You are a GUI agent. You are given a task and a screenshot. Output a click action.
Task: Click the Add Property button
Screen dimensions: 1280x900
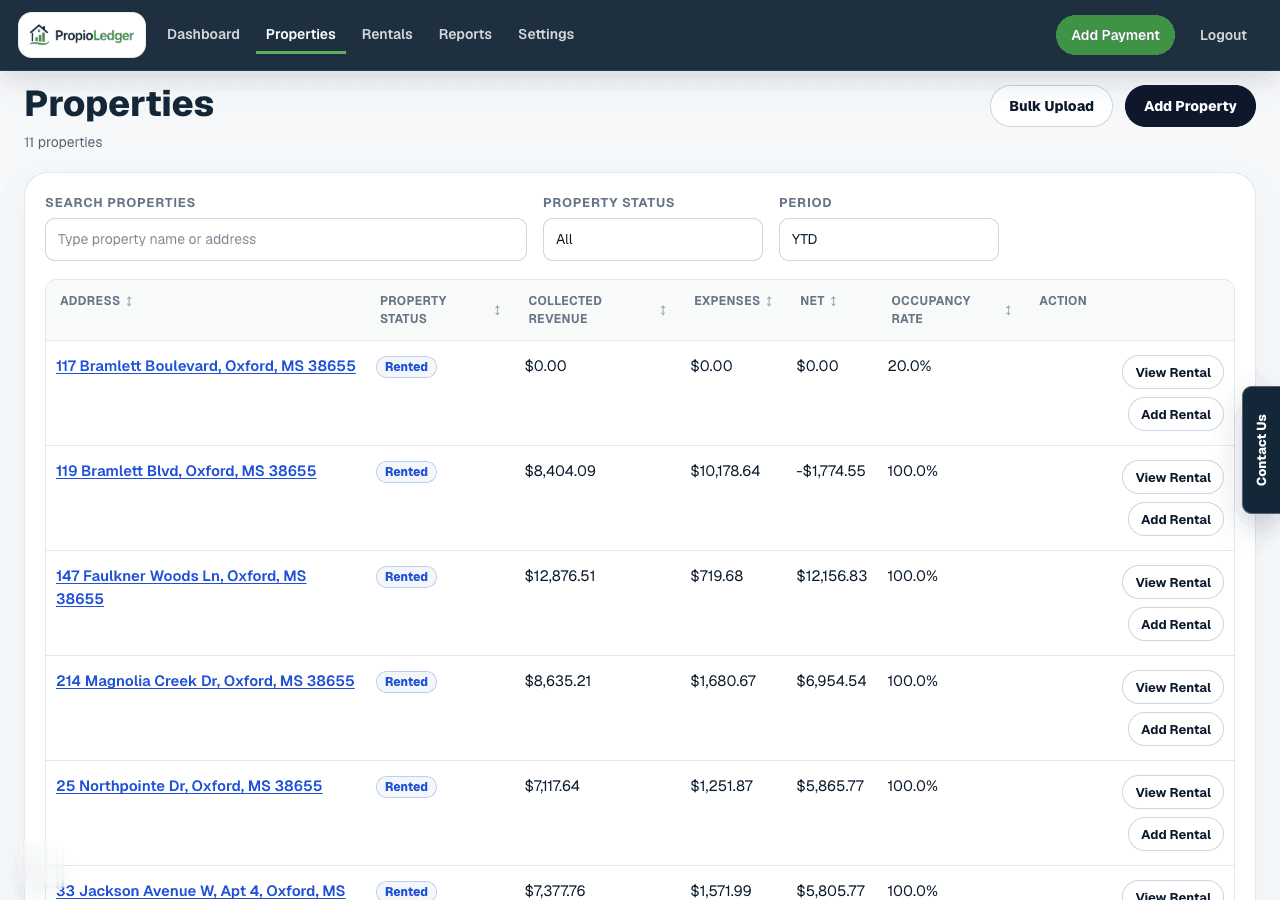tap(1190, 106)
